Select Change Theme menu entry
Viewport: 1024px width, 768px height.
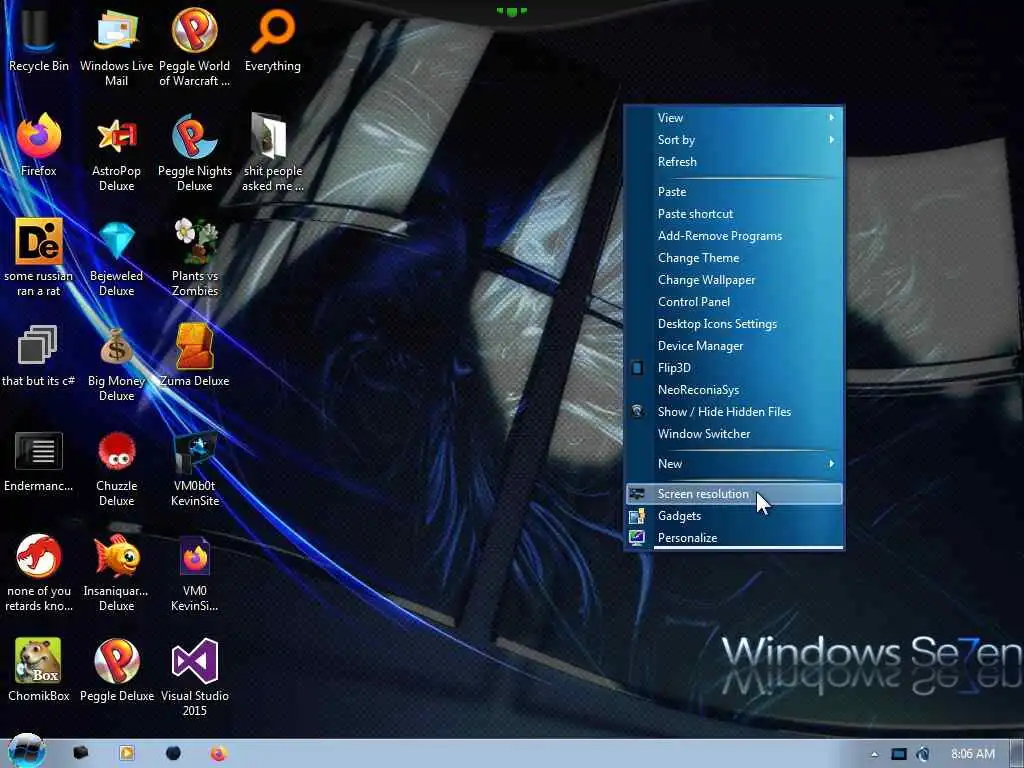pyautogui.click(x=734, y=258)
